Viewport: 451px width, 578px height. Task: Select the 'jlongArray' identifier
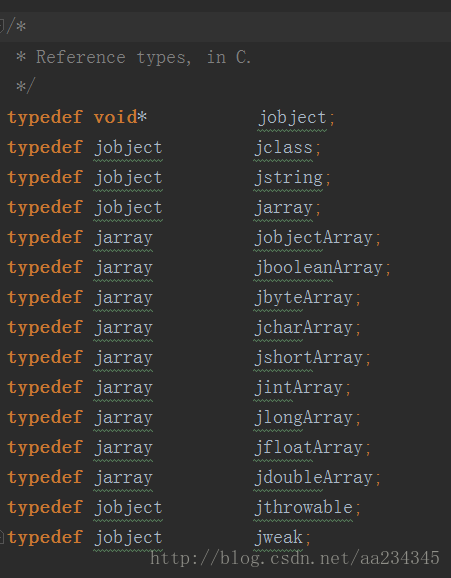click(303, 418)
